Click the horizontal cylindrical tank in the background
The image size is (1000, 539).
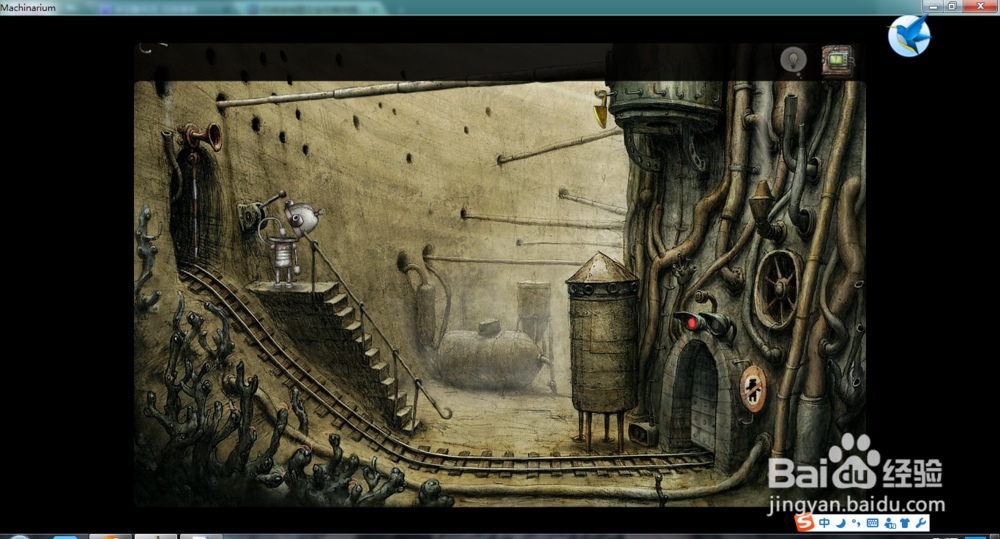(490, 357)
